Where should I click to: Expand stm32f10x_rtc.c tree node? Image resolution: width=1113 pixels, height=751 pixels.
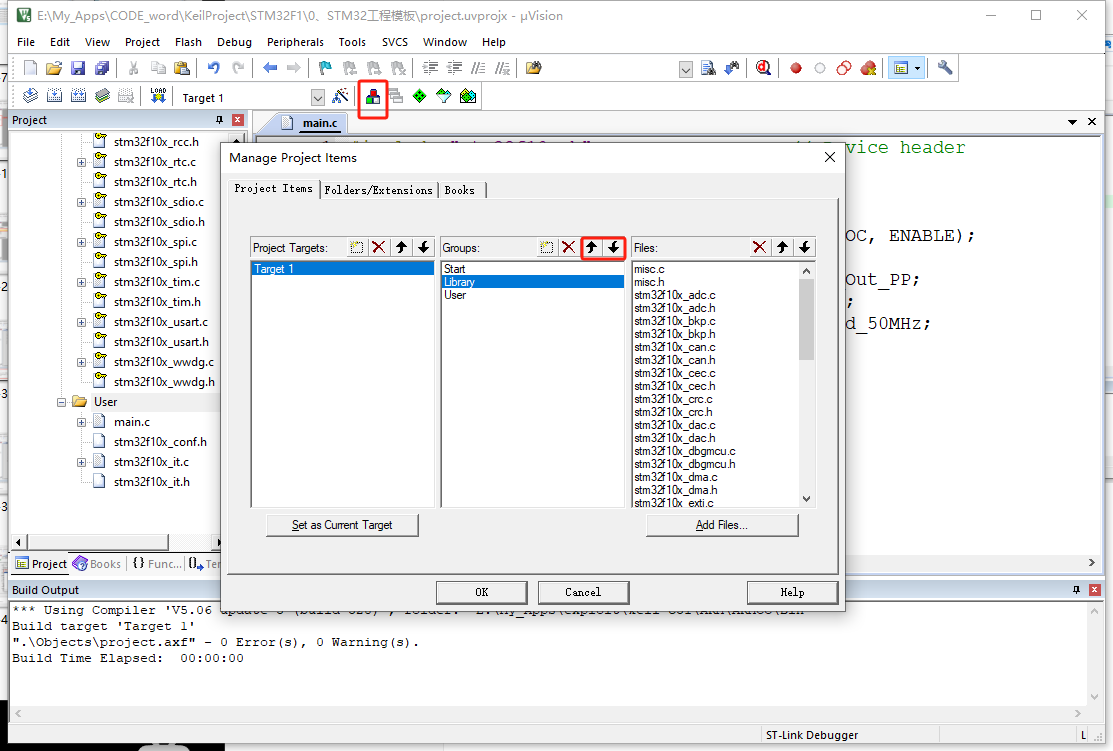pyautogui.click(x=82, y=163)
